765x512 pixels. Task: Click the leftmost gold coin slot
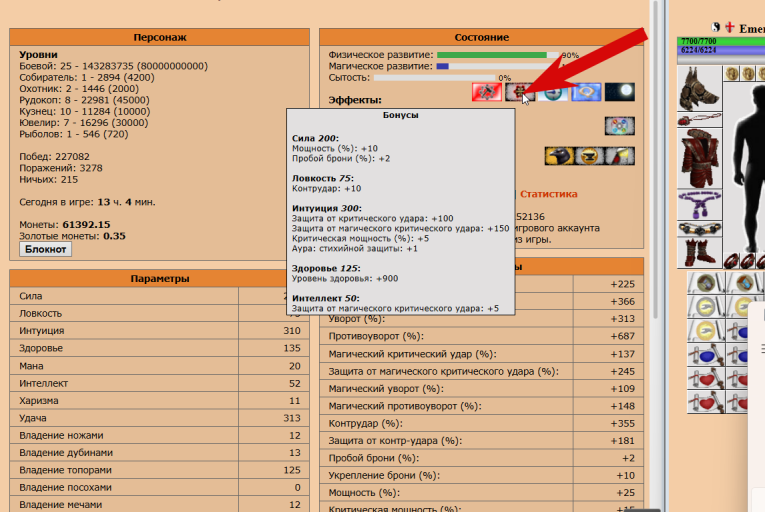pyautogui.click(x=731, y=74)
